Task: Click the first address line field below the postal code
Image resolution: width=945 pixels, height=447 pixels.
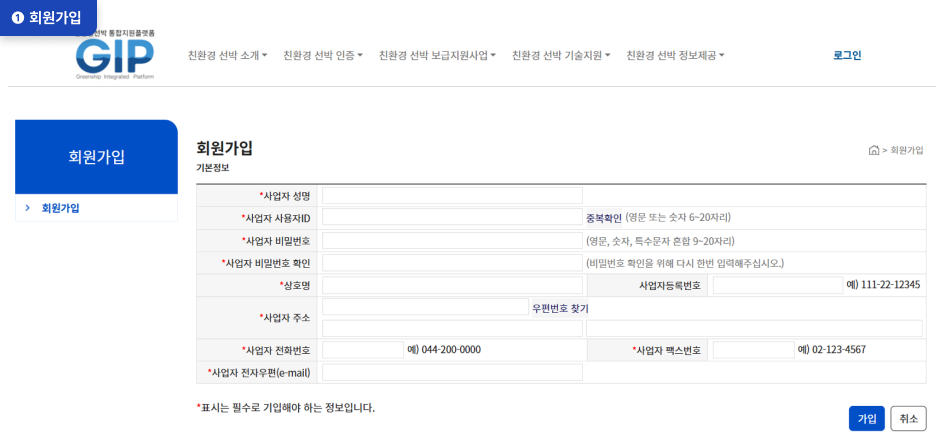Action: coord(453,328)
